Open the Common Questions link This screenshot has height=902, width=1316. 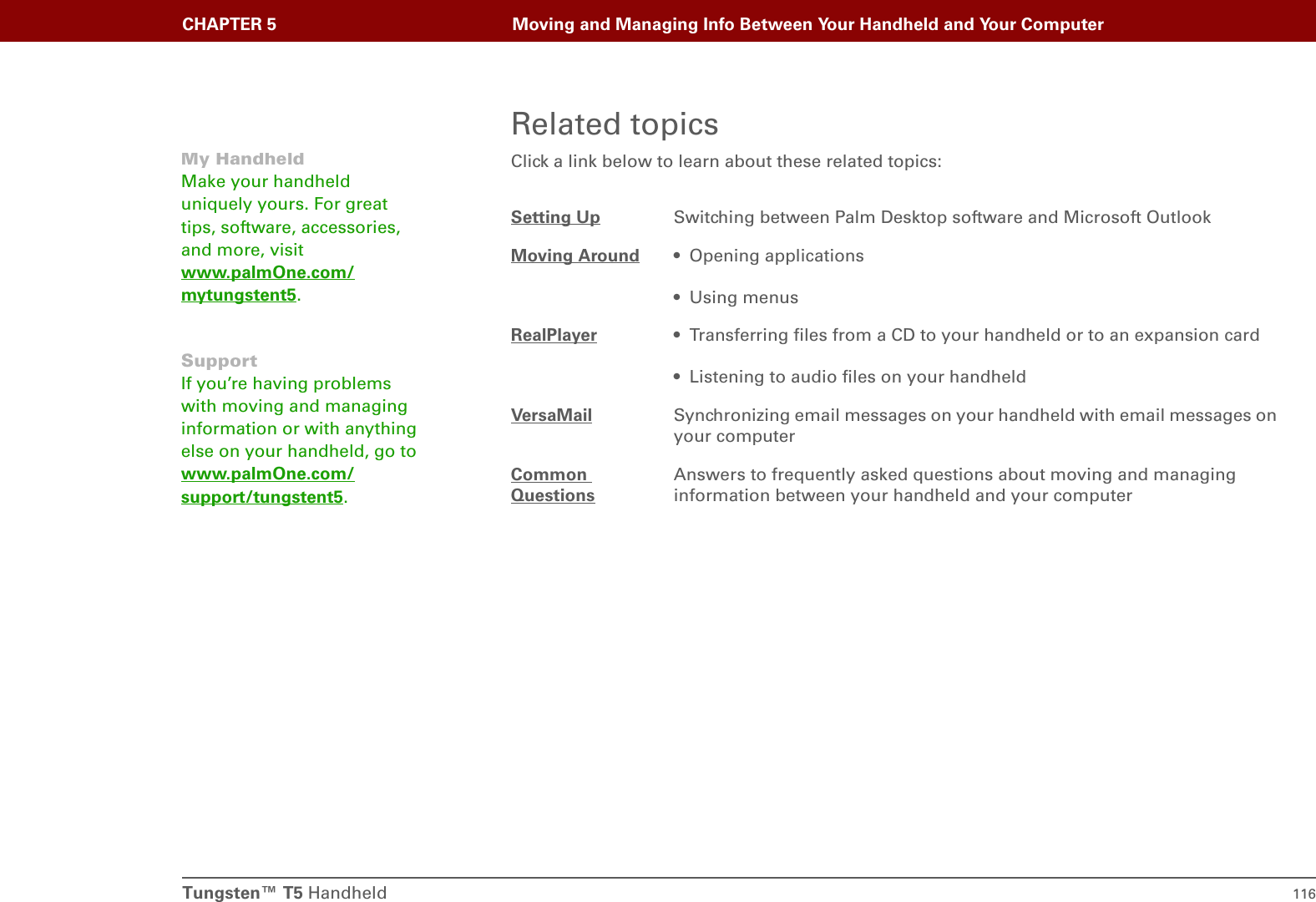(553, 484)
